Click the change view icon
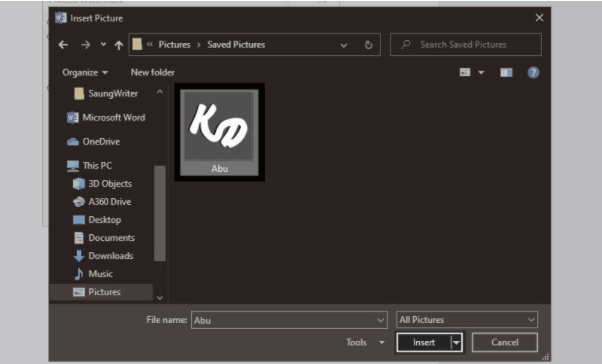Screen dimensions: 602x364 point(465,72)
